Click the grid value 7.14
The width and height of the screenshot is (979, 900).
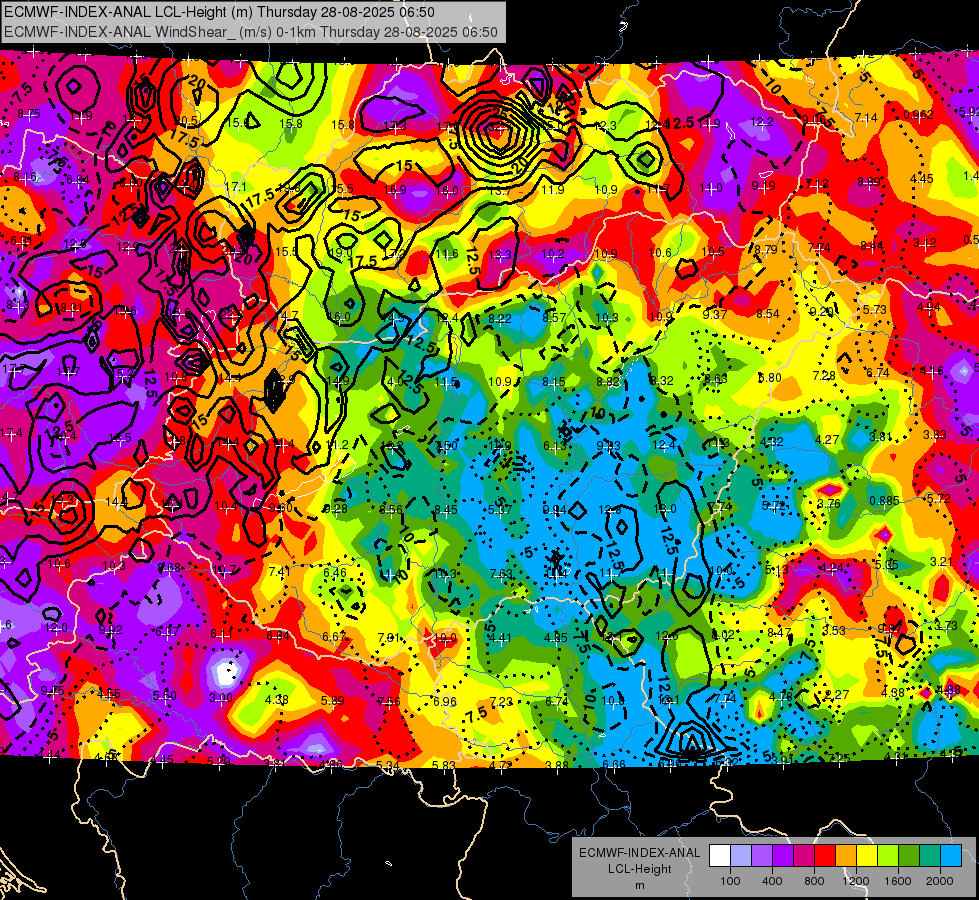(866, 117)
